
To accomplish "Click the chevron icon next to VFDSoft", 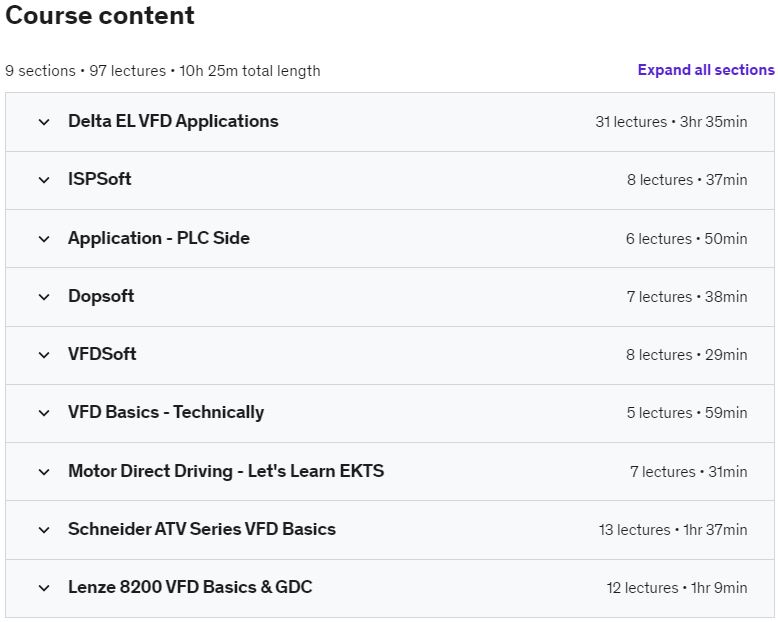I will (x=44, y=355).
